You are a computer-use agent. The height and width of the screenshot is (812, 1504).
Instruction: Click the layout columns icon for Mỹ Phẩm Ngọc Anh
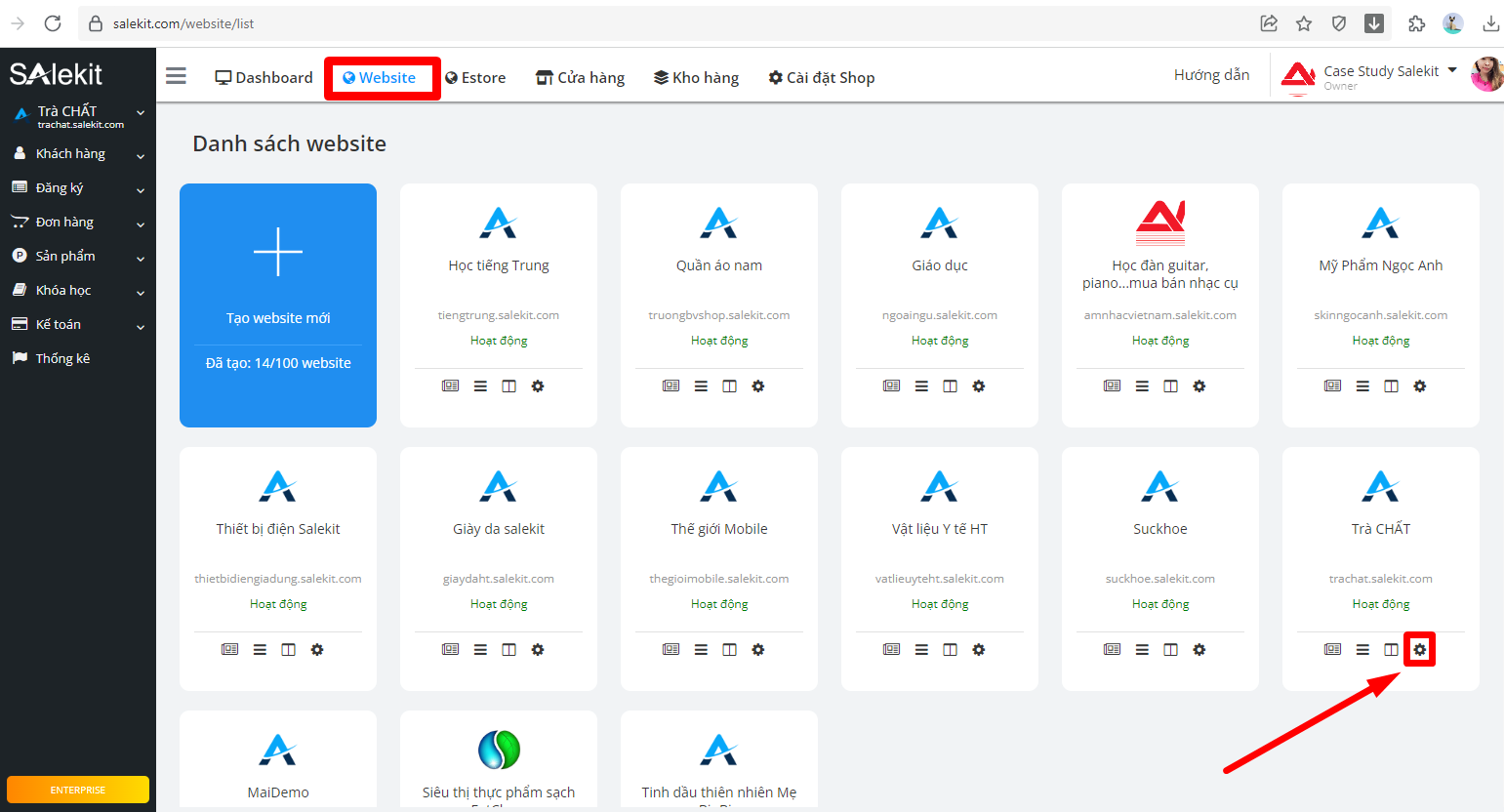[1391, 386]
